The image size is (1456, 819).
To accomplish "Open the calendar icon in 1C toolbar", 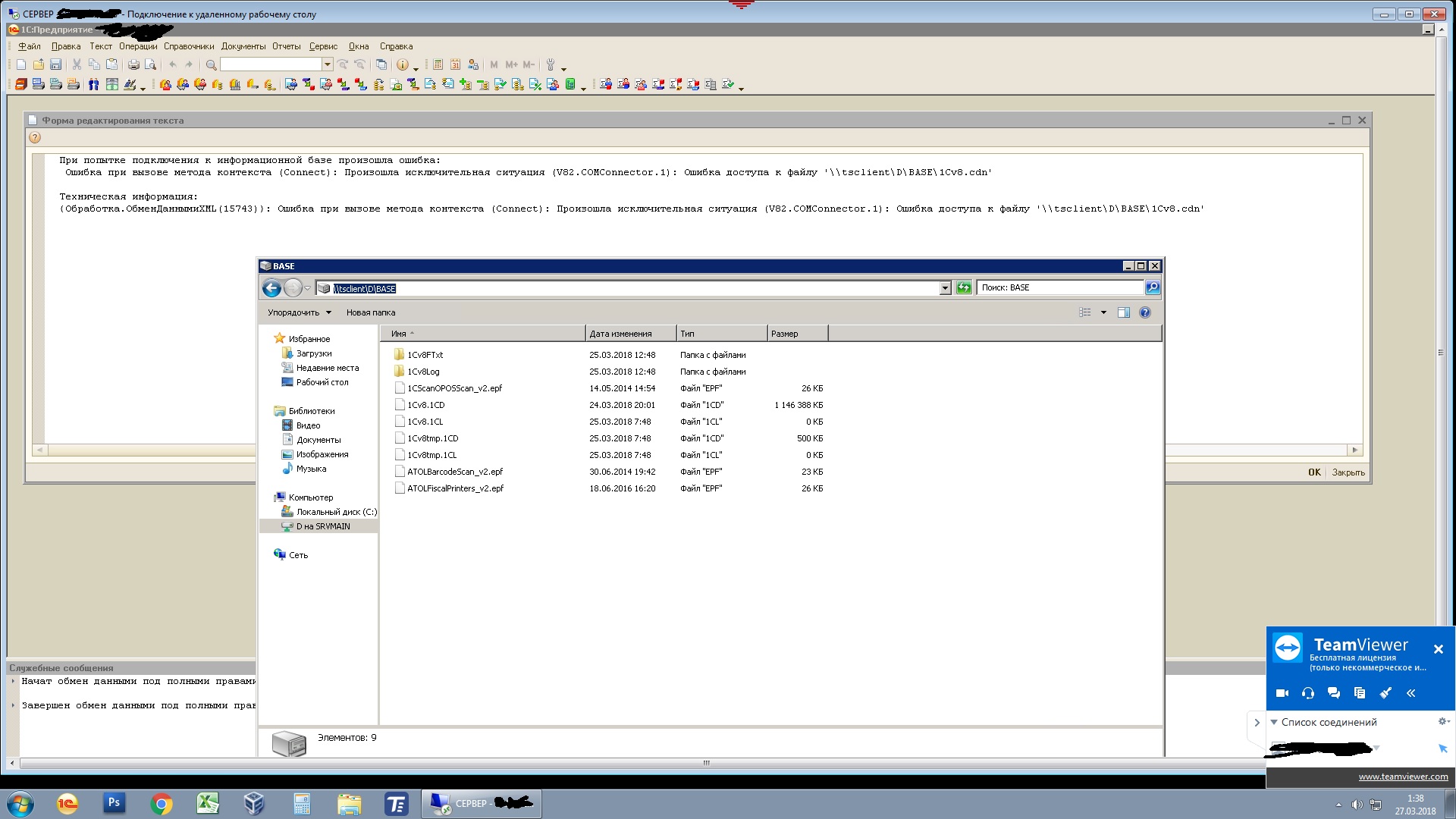I will tap(455, 64).
